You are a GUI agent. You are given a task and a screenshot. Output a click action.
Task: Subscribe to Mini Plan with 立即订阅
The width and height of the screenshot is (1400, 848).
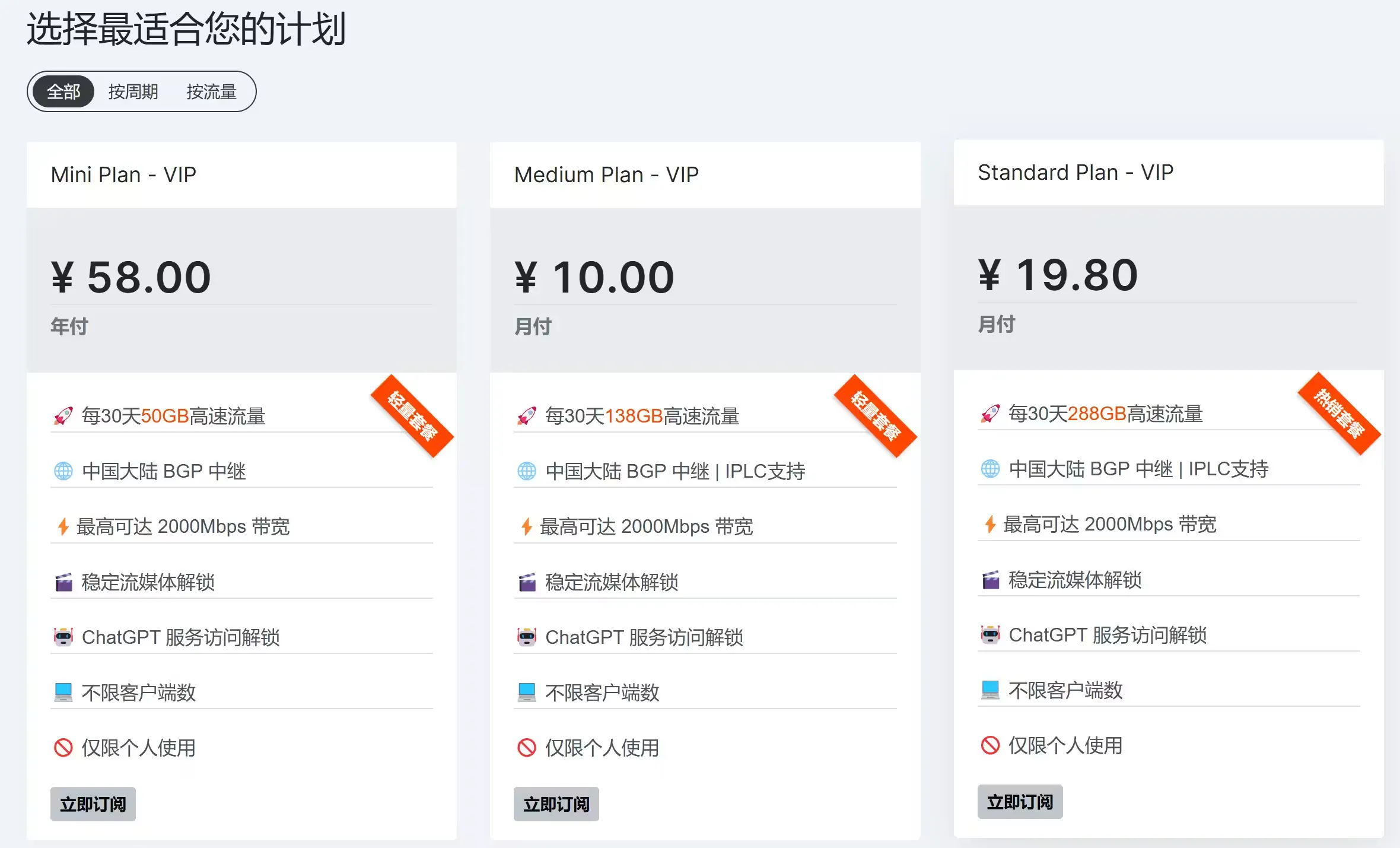[x=93, y=804]
